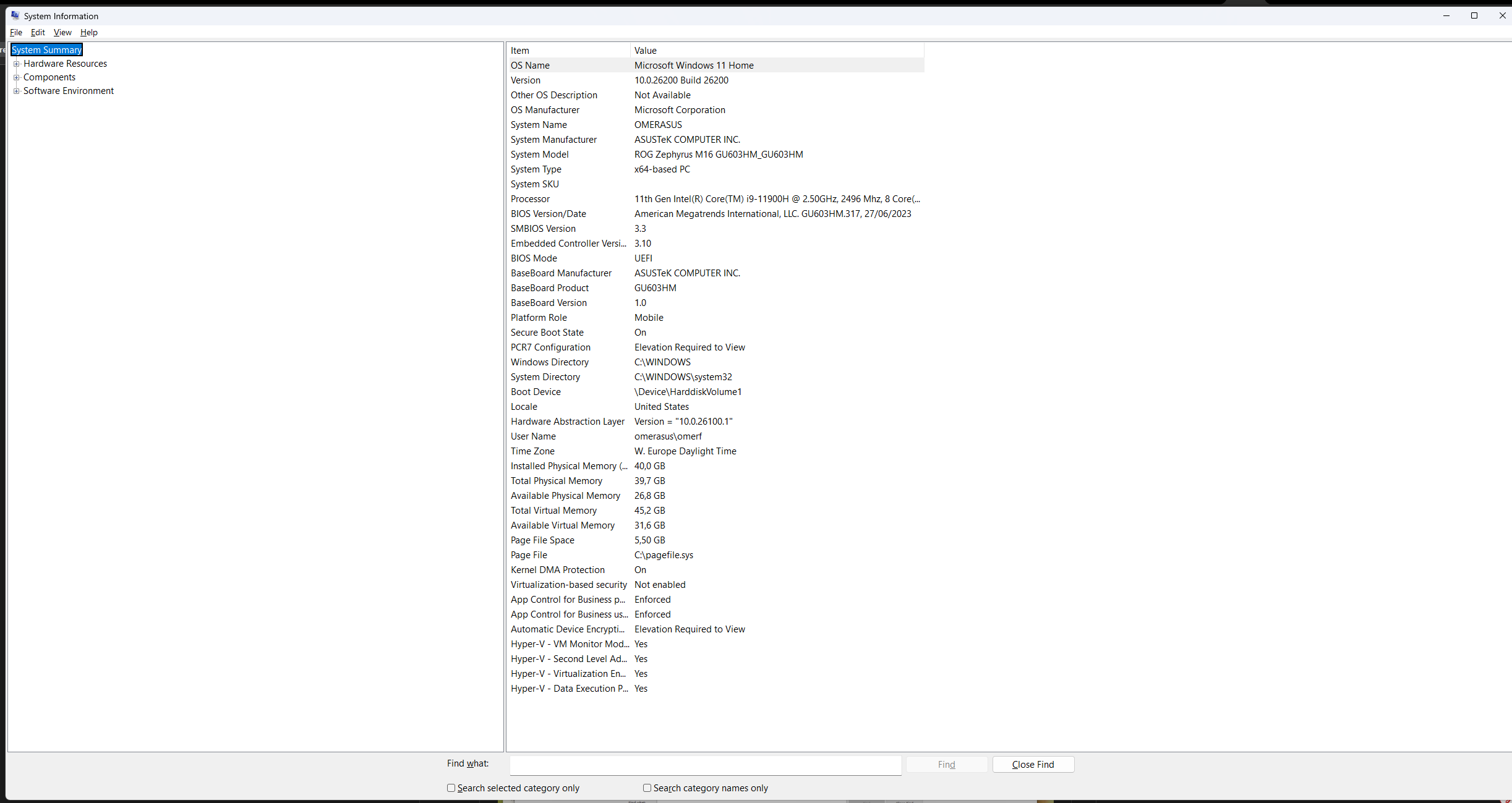Select the BIOS Version/Date row

point(715,214)
